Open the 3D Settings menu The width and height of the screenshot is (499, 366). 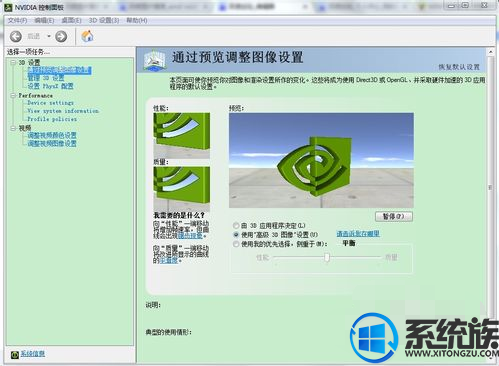tap(104, 21)
